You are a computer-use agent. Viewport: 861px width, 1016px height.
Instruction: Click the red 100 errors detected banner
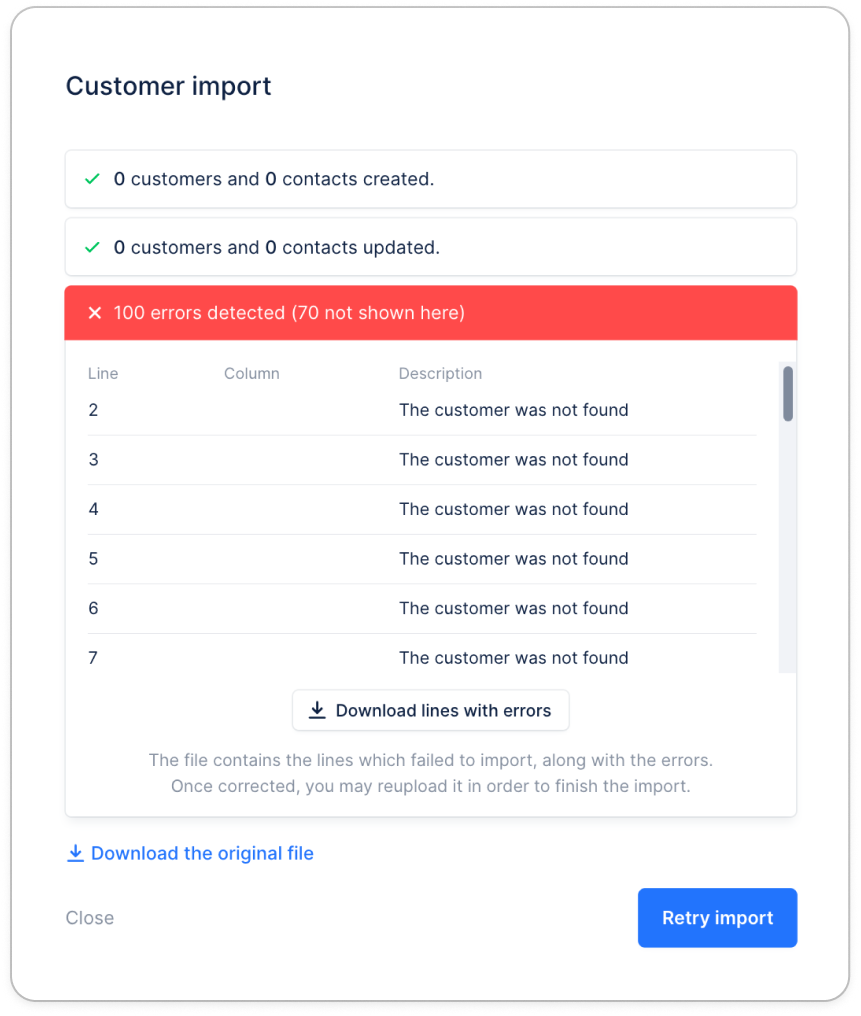431,313
